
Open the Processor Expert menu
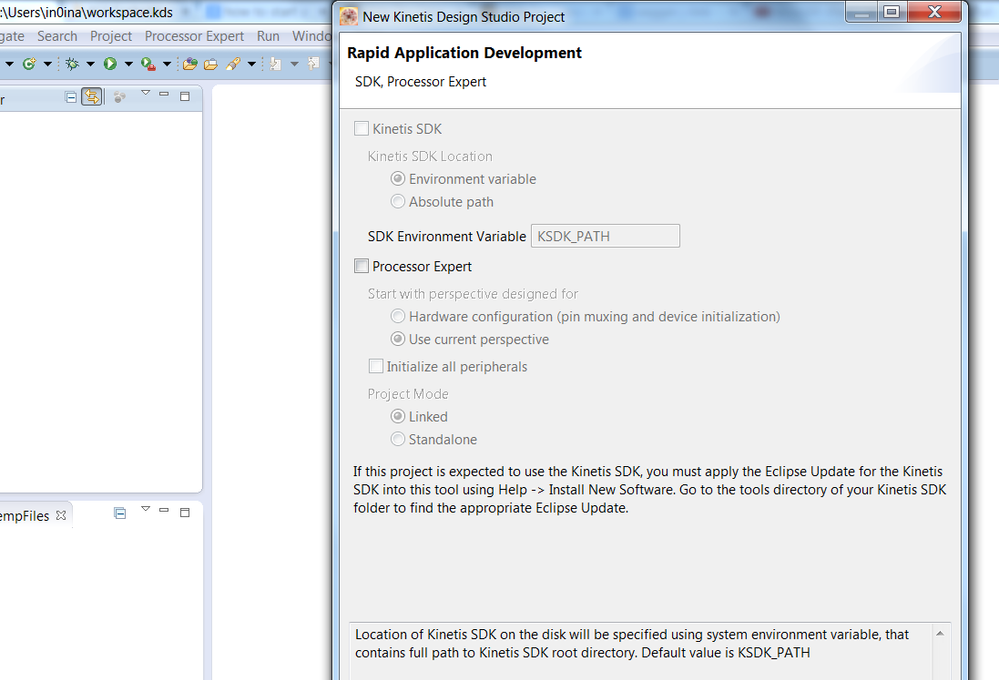coord(194,36)
